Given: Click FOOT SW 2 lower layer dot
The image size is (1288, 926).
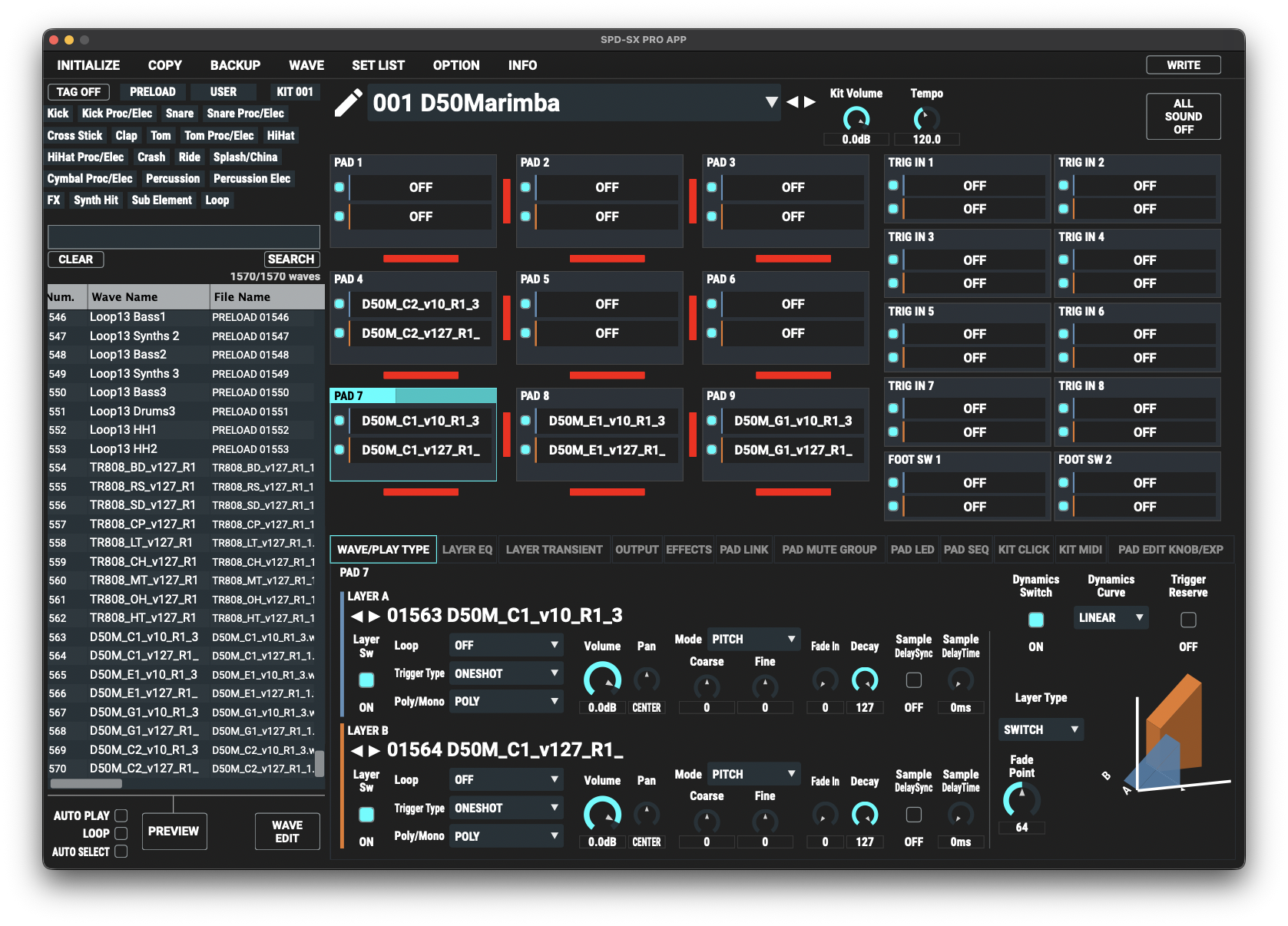Looking at the screenshot, I should [1064, 506].
